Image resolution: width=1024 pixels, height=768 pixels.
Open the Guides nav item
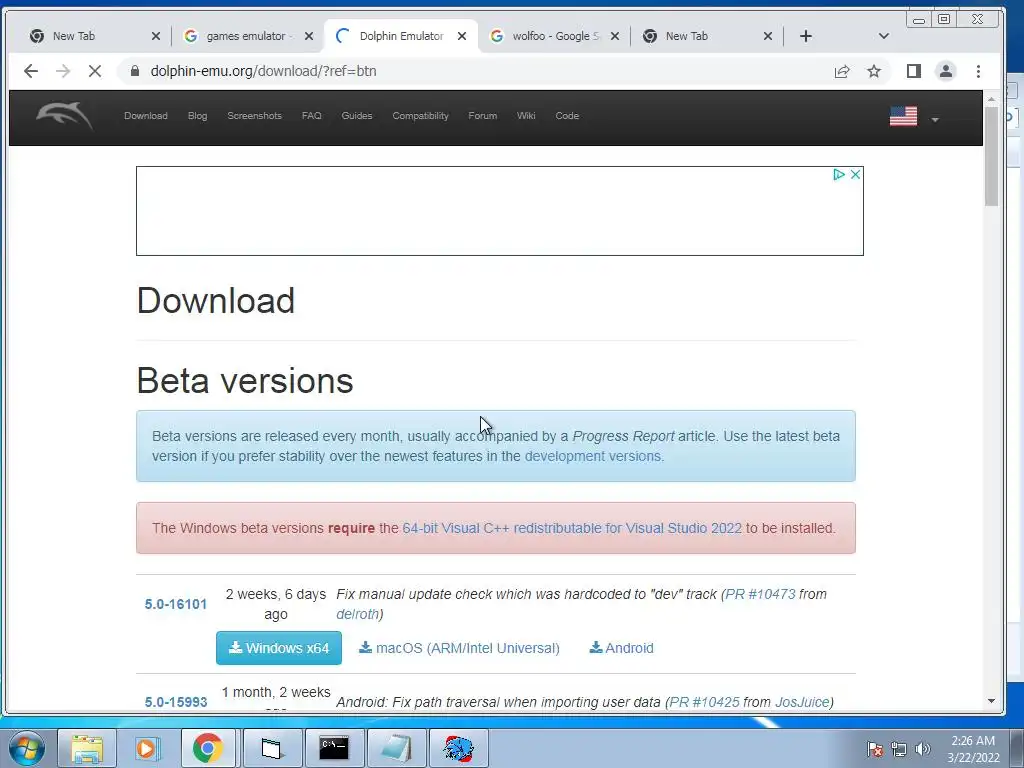click(x=357, y=116)
